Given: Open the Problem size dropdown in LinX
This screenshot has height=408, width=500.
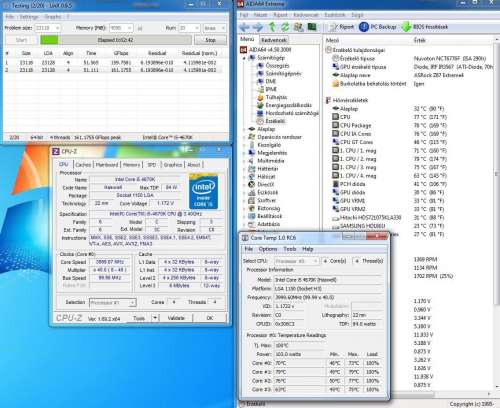Looking at the screenshot, I should 48,28.
